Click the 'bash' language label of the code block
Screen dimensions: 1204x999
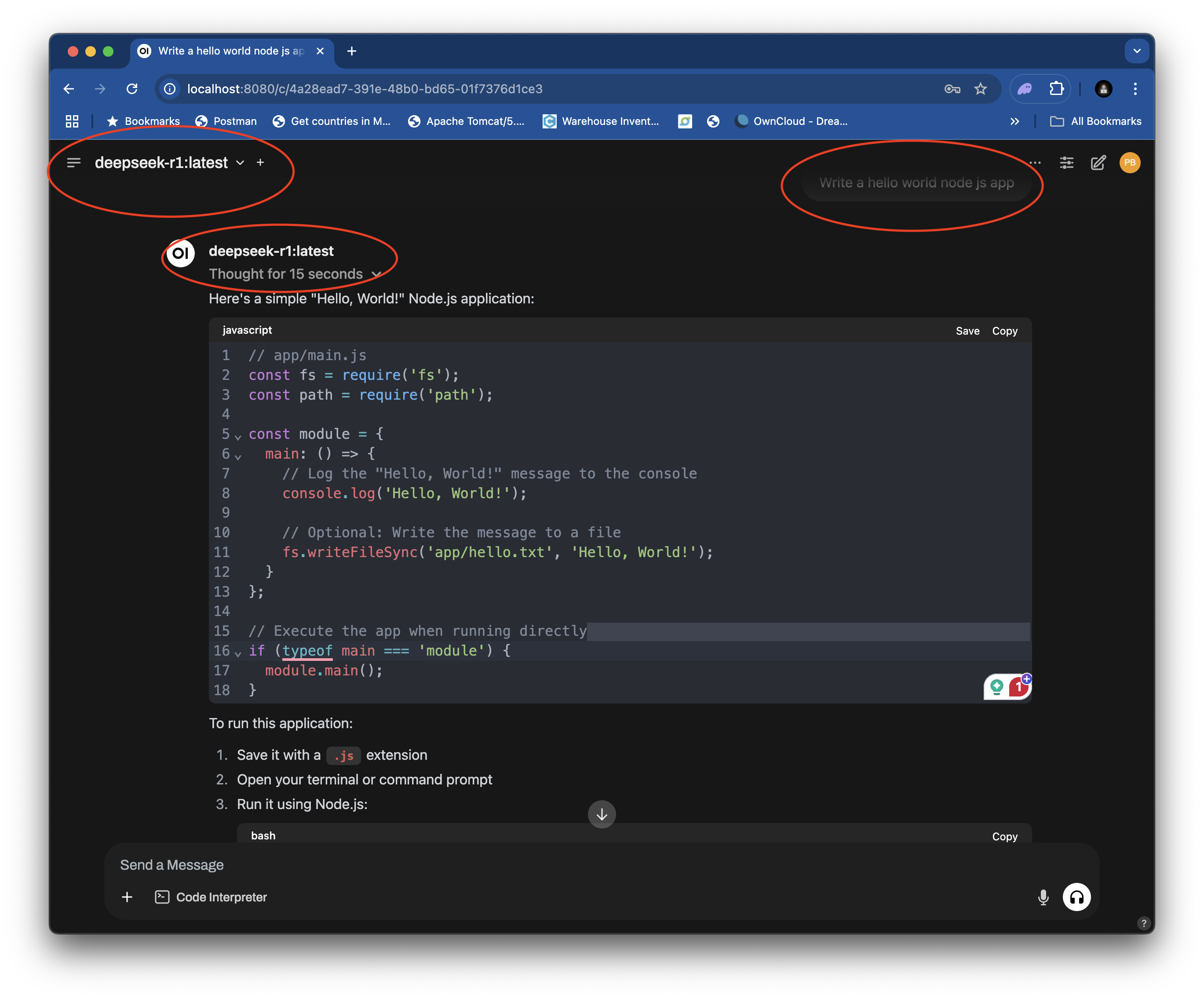click(263, 836)
